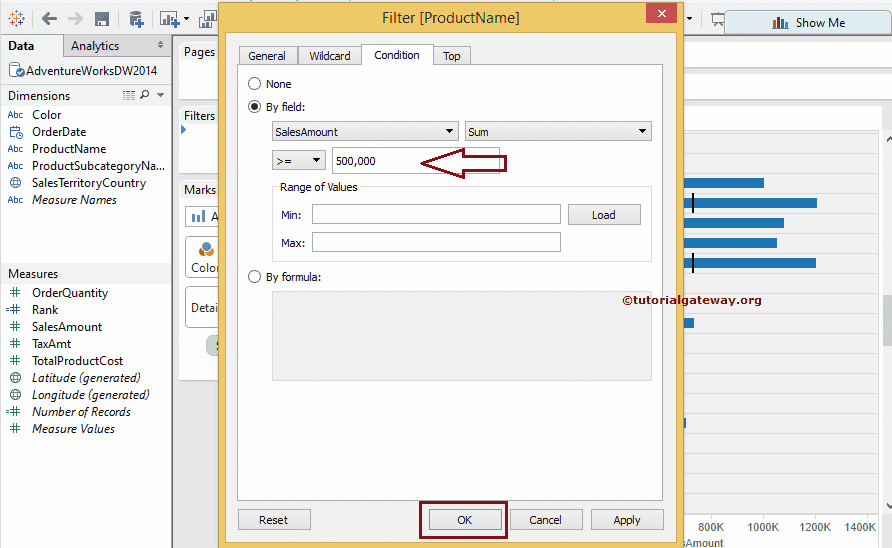Select the Measure Values field

pyautogui.click(x=73, y=428)
